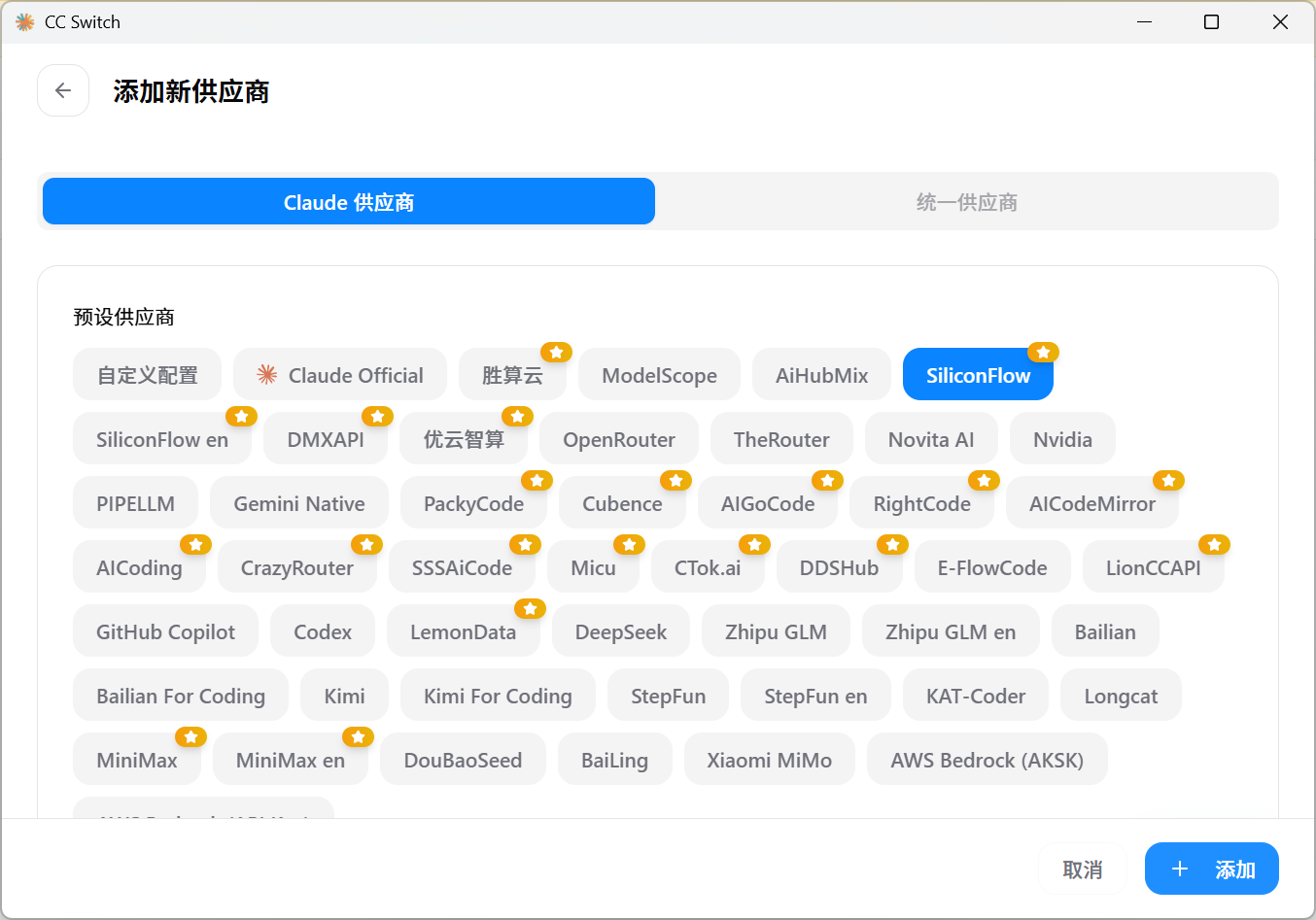Select DMXAPI provider
Viewport: 1316px width, 920px height.
coord(326,438)
